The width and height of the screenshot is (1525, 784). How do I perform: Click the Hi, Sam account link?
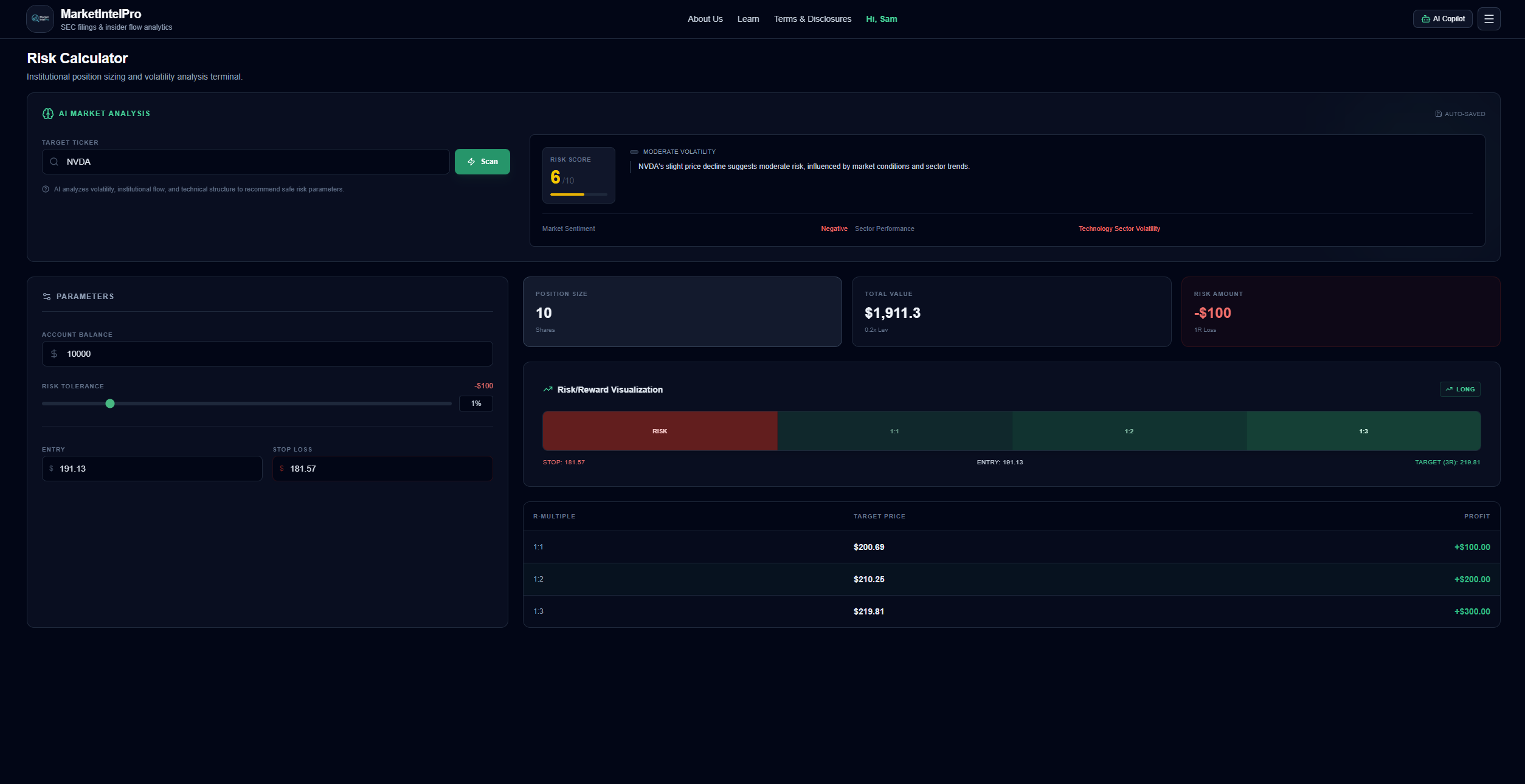click(x=881, y=19)
